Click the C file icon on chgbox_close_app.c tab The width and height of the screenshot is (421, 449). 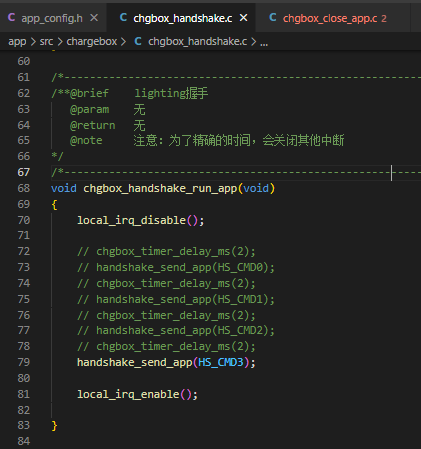pyautogui.click(x=273, y=17)
